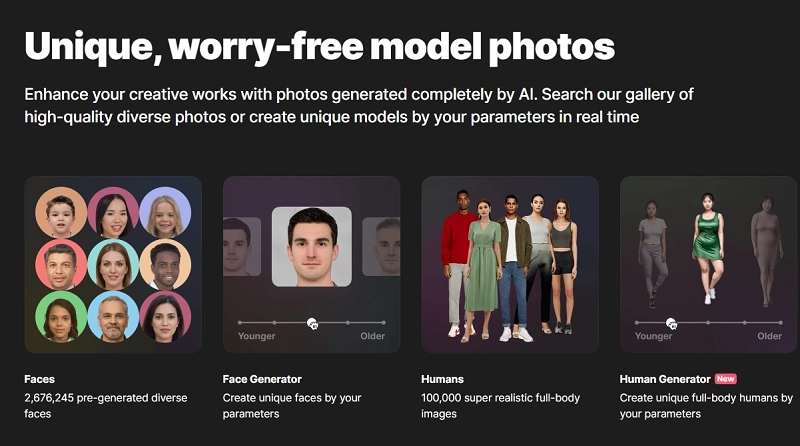Click the Younger label under Human Generator

click(654, 336)
